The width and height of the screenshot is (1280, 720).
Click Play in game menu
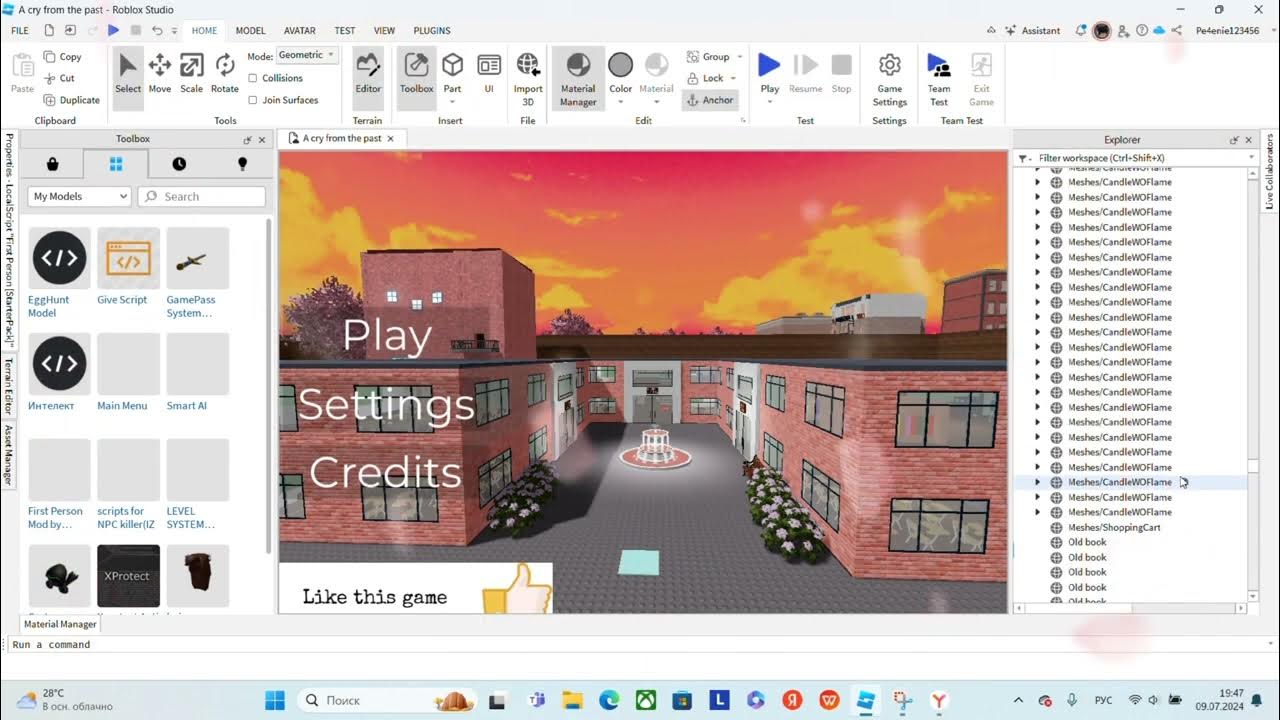pyautogui.click(x=387, y=336)
